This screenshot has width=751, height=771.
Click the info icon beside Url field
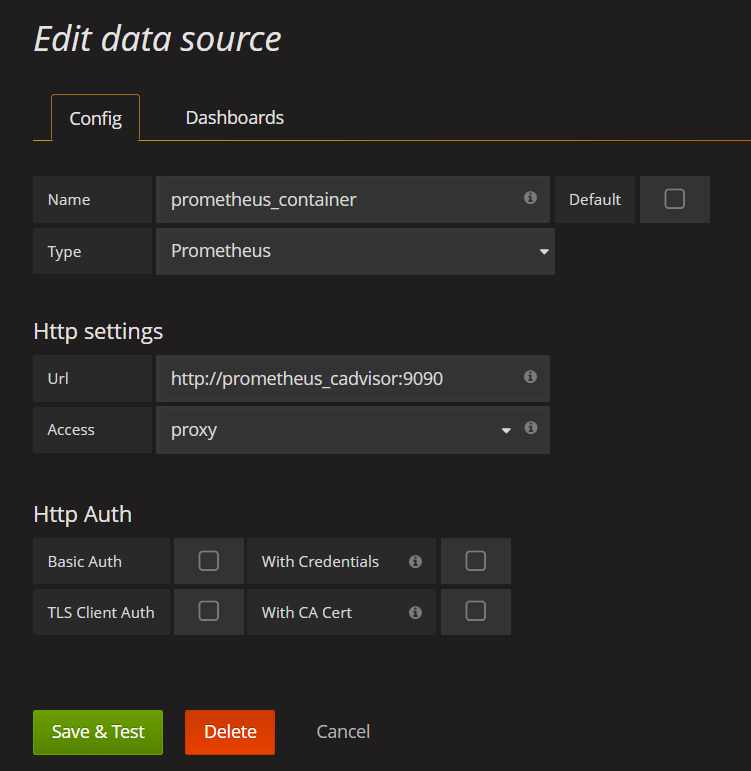coord(530,377)
